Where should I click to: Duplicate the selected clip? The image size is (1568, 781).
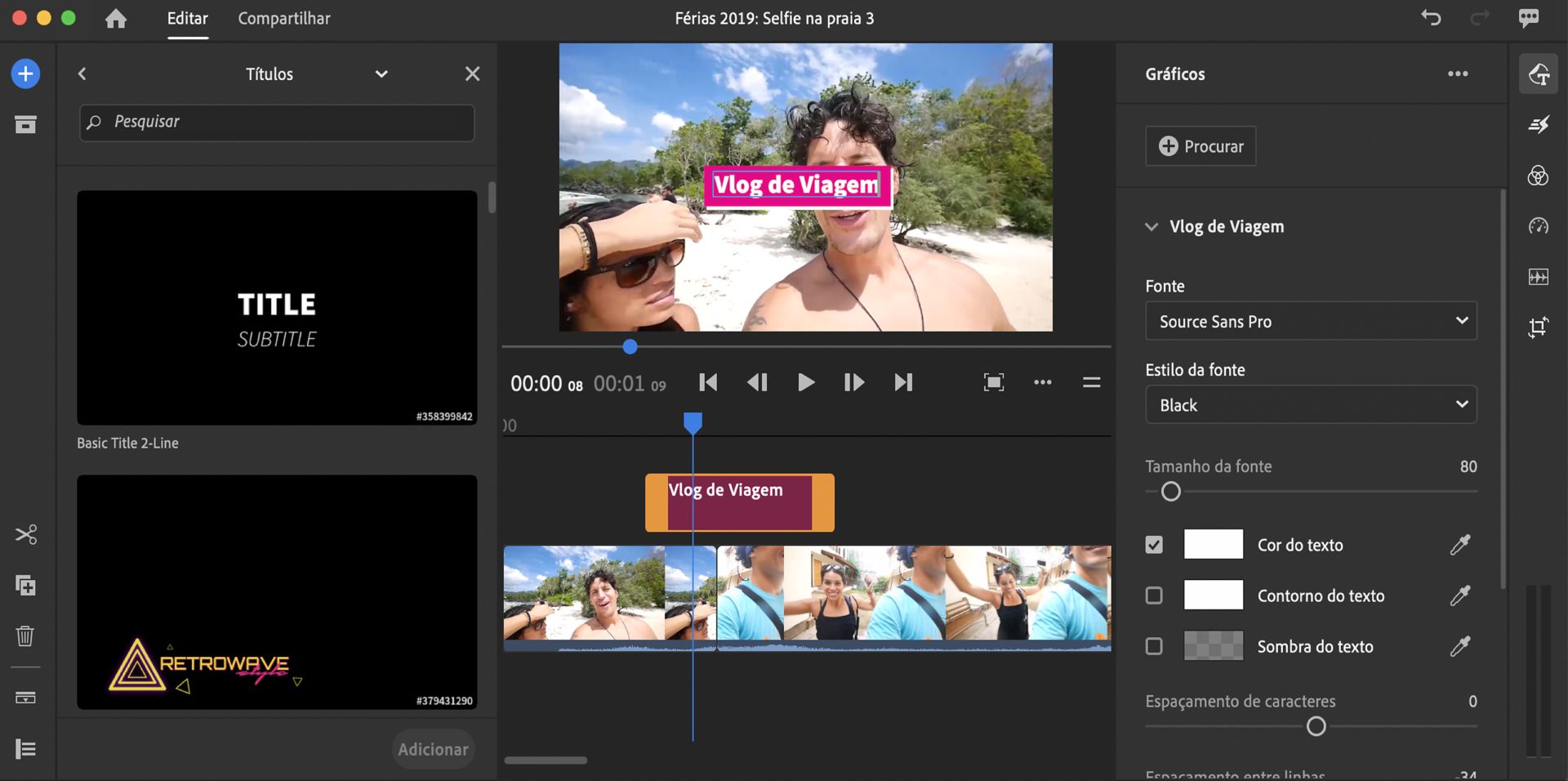coord(25,586)
